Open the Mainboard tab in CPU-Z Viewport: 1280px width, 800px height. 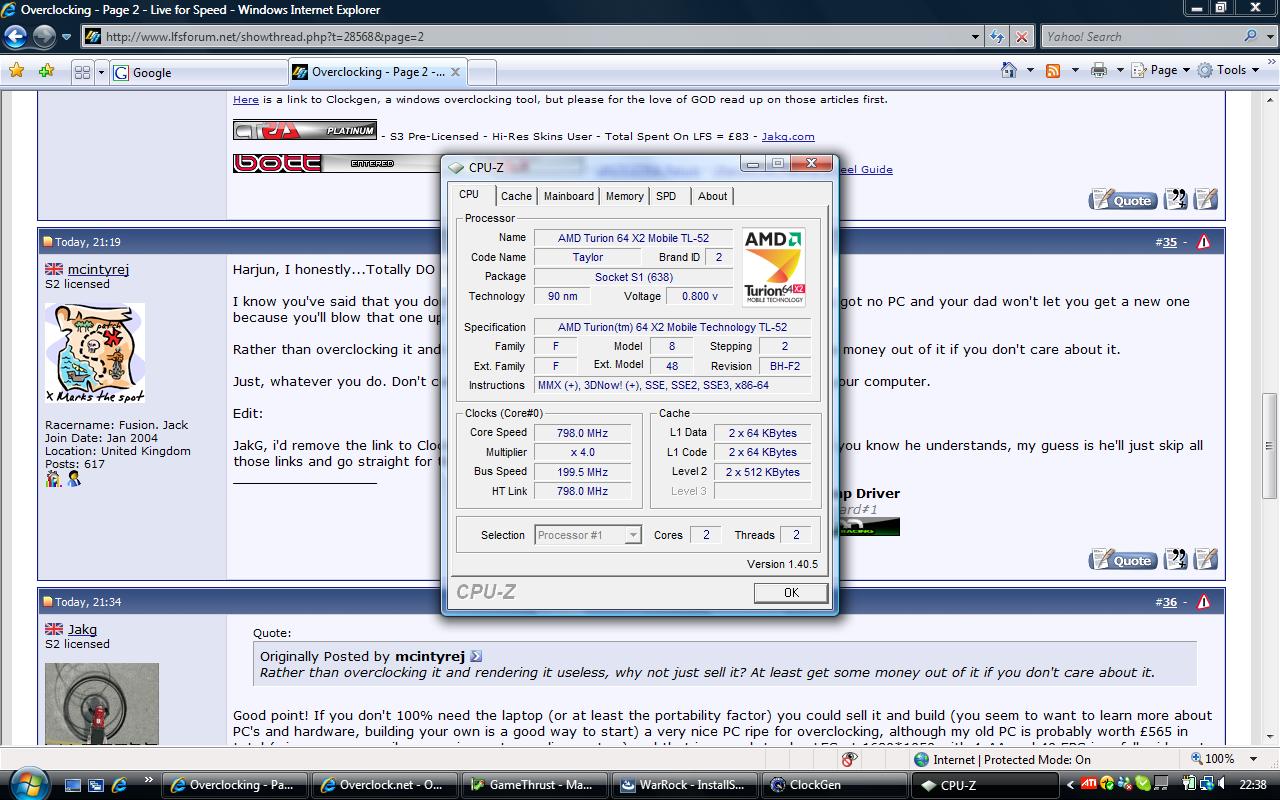click(x=569, y=196)
